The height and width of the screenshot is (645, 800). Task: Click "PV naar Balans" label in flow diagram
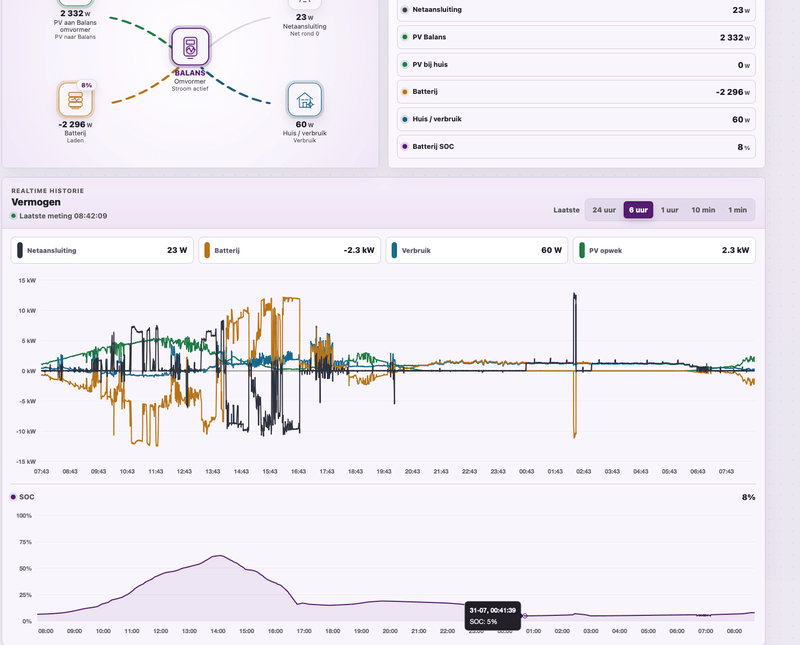75,37
